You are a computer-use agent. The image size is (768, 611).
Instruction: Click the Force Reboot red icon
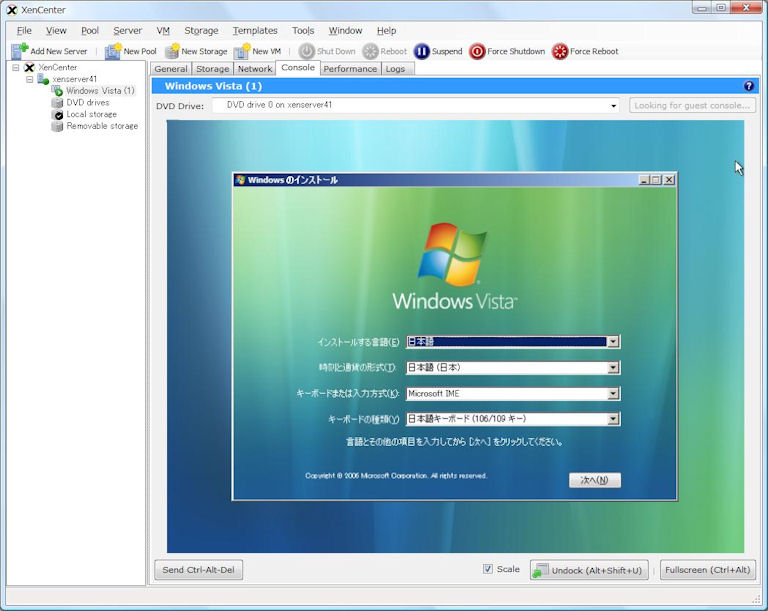pos(560,51)
